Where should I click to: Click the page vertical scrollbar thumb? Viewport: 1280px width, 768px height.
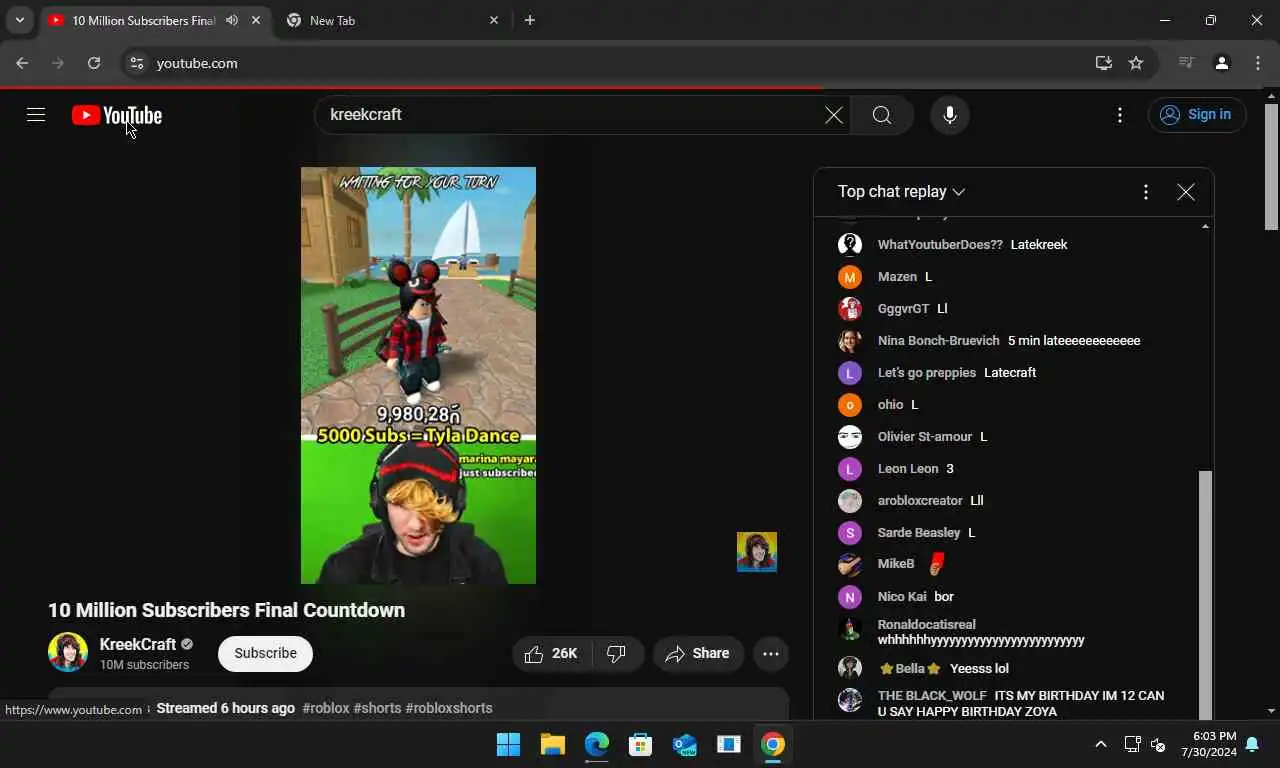point(1272,167)
